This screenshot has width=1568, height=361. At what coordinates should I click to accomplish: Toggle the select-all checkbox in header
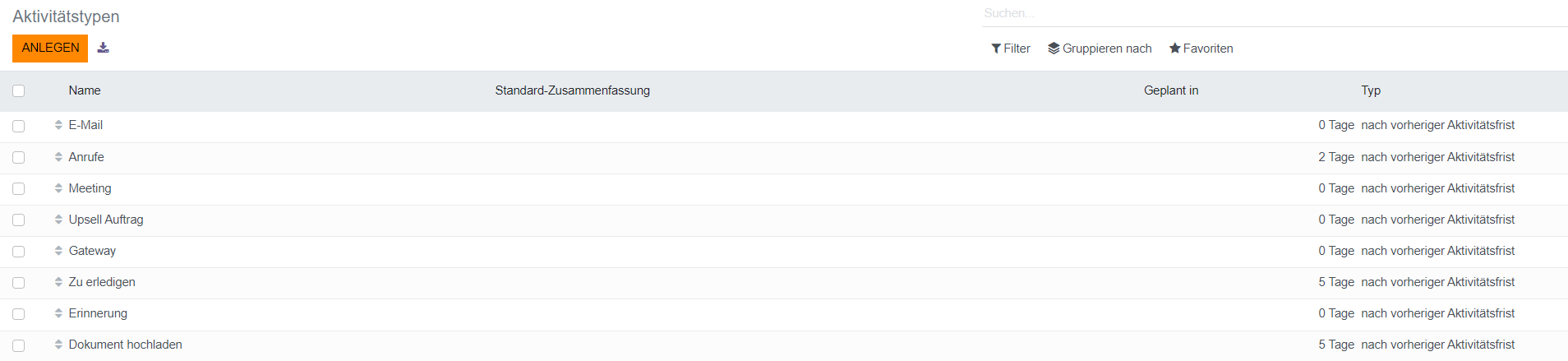[19, 90]
